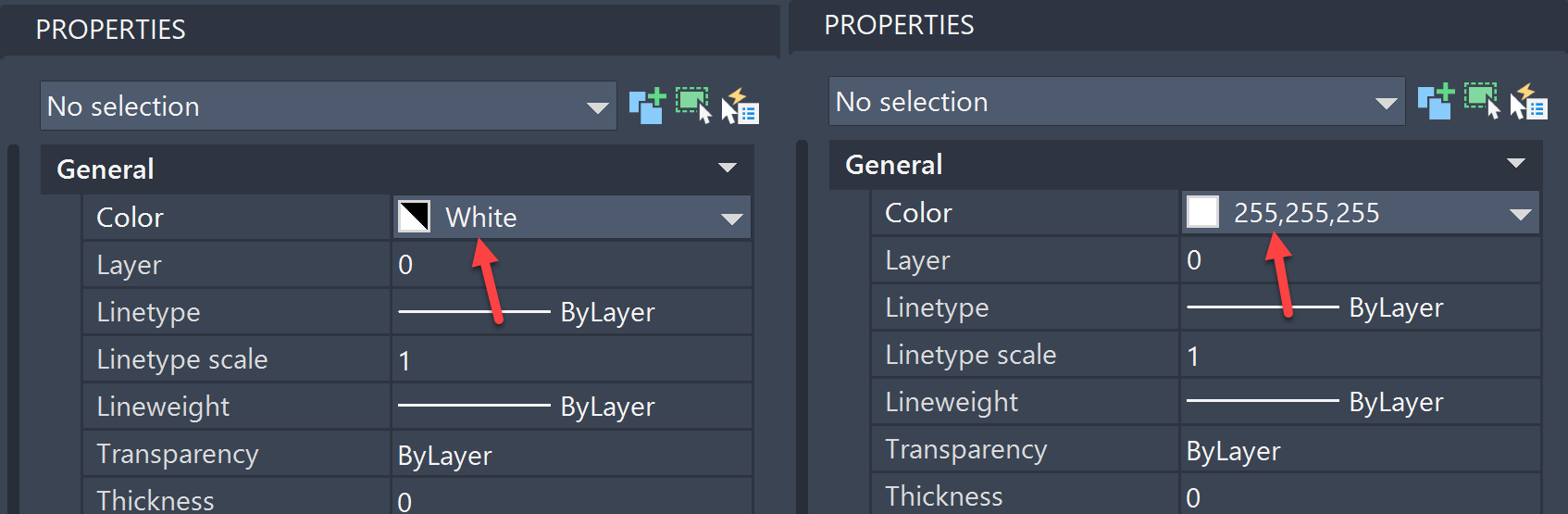Click Toggle PICKADD icon in right panel
Image resolution: width=1568 pixels, height=514 pixels.
coord(1436,101)
